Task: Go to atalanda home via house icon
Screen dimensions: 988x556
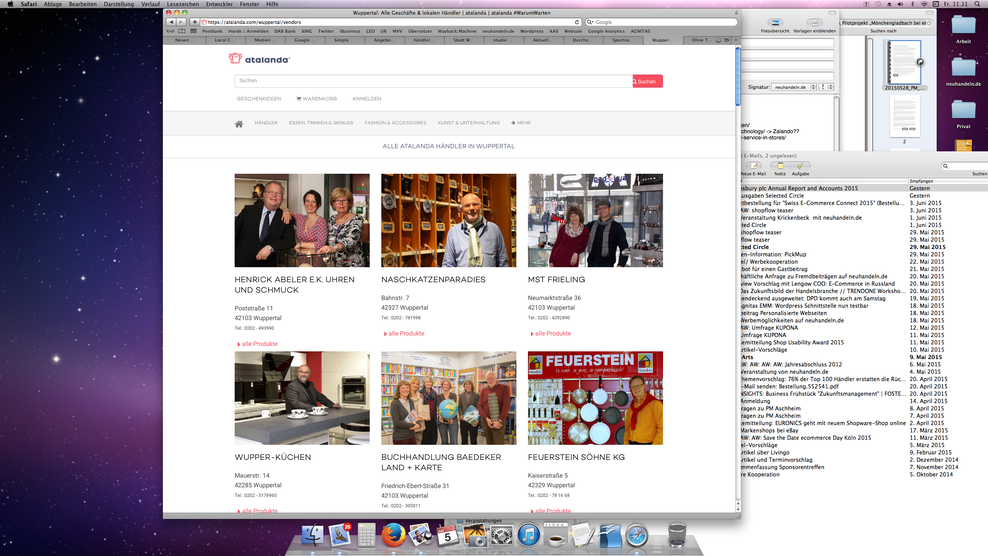Action: (x=239, y=124)
